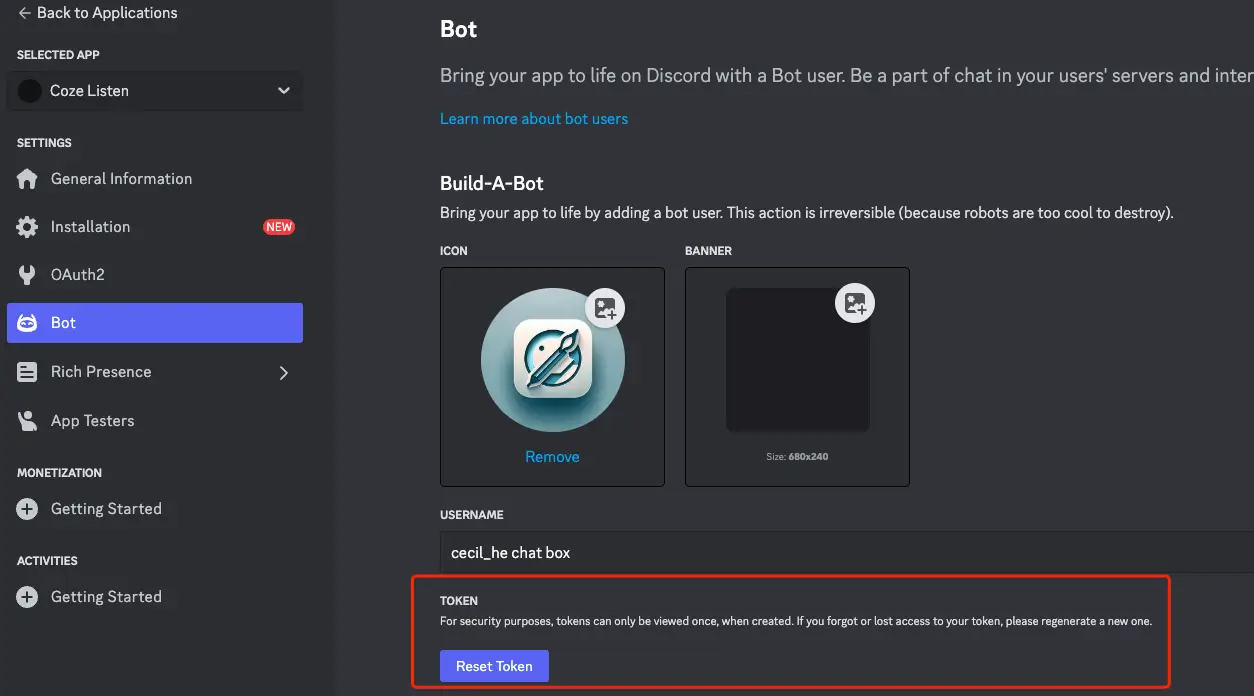Click the App Testers person icon
The image size is (1254, 696).
(28, 421)
